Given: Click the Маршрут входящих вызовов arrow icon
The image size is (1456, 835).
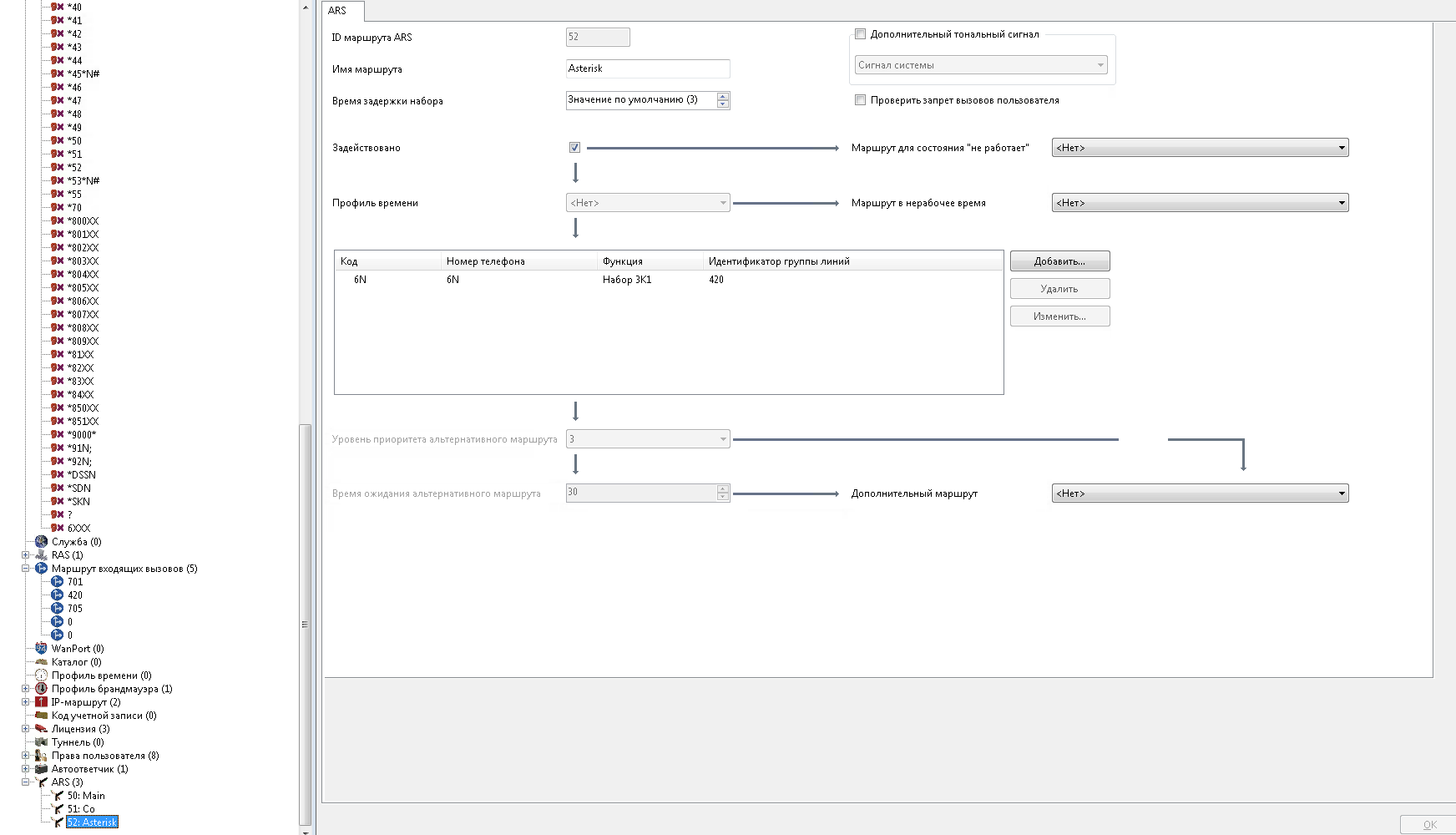Looking at the screenshot, I should tap(41, 568).
